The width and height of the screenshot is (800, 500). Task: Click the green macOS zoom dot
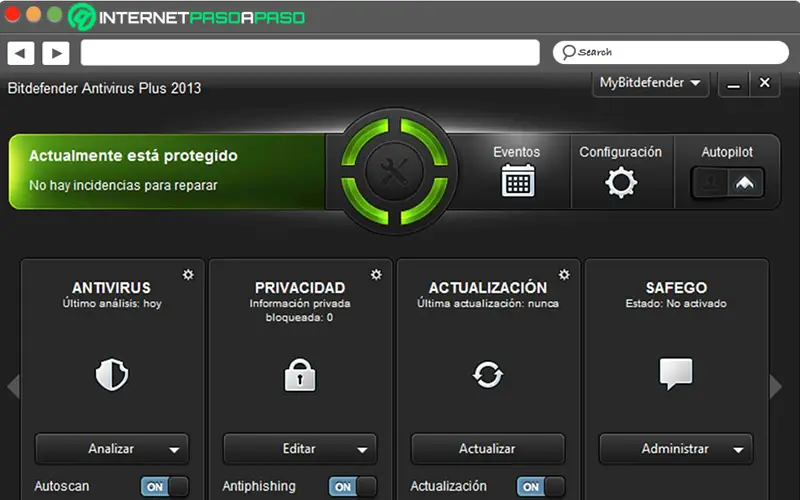pyautogui.click(x=55, y=14)
